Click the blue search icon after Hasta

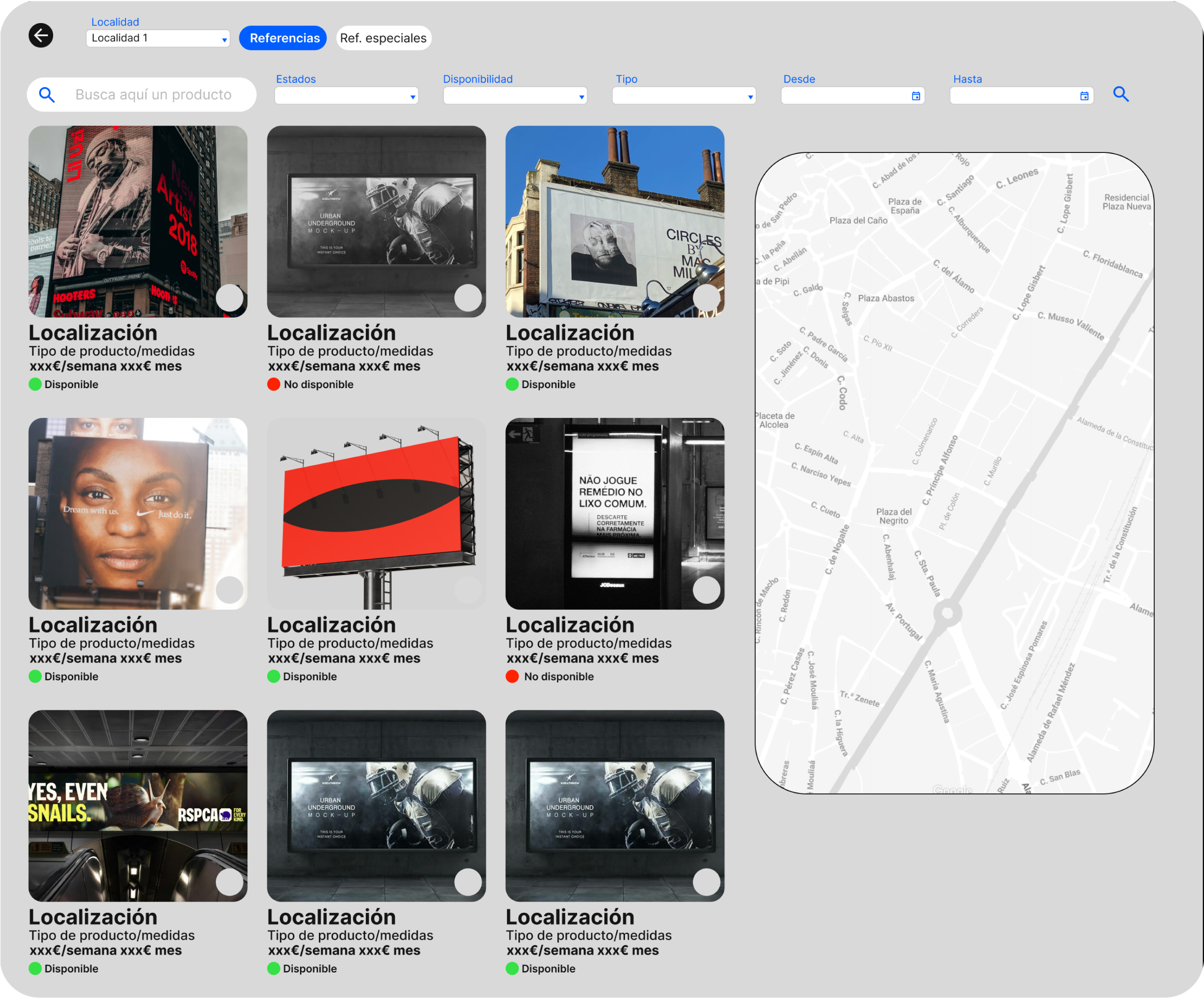[1120, 94]
